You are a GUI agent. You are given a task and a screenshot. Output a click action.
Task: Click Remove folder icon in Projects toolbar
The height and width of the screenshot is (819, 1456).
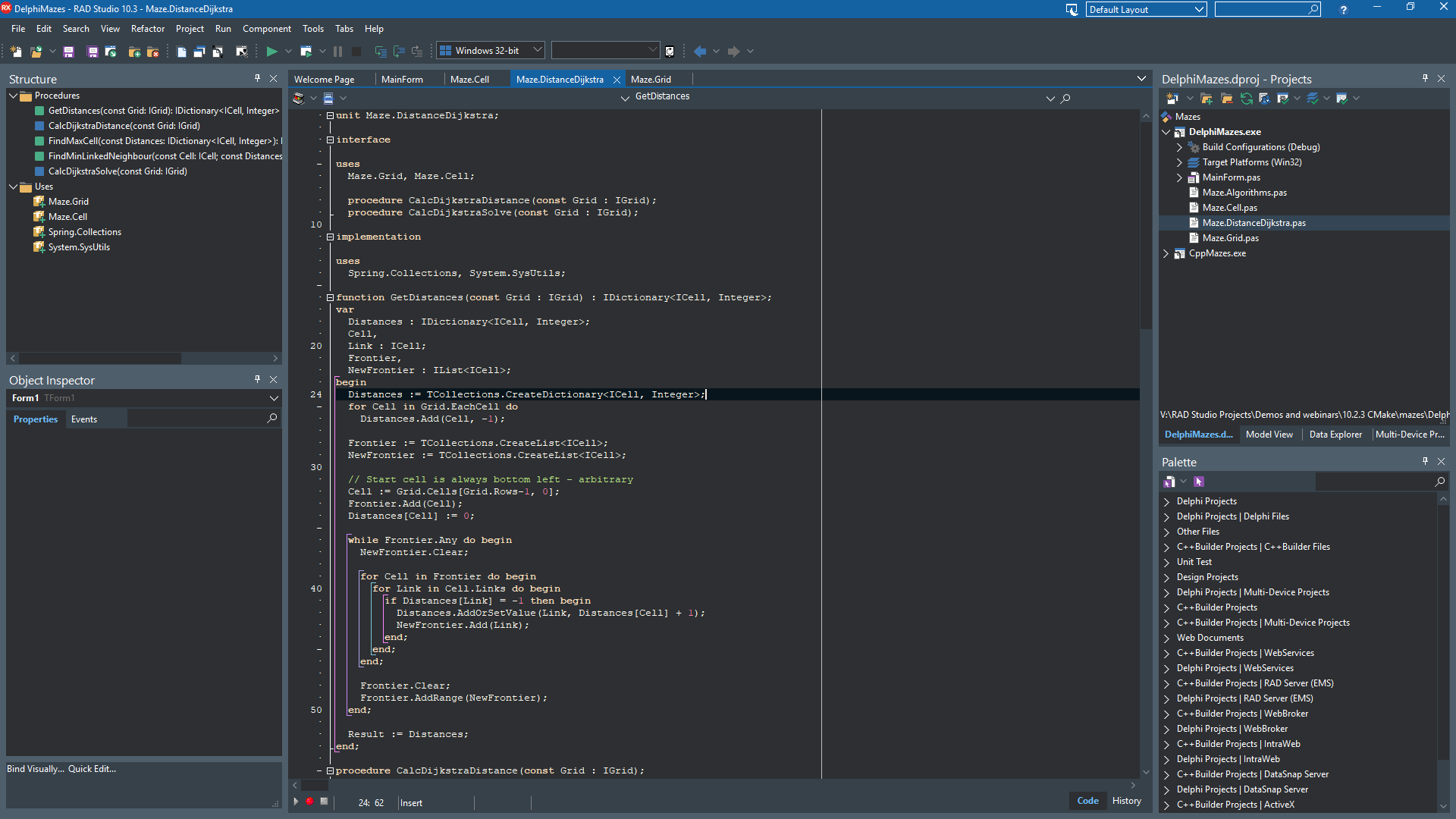tap(1226, 99)
